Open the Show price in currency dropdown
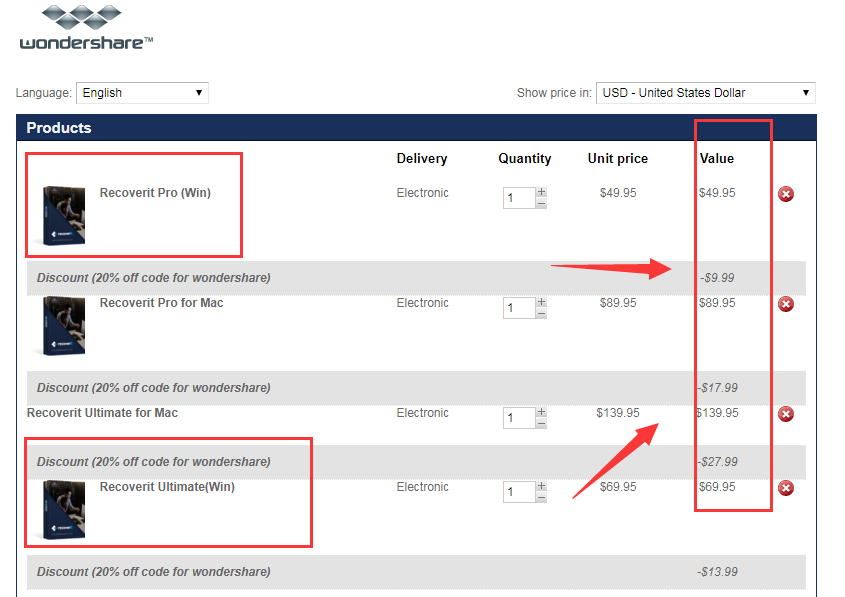845x597 pixels. (x=705, y=93)
